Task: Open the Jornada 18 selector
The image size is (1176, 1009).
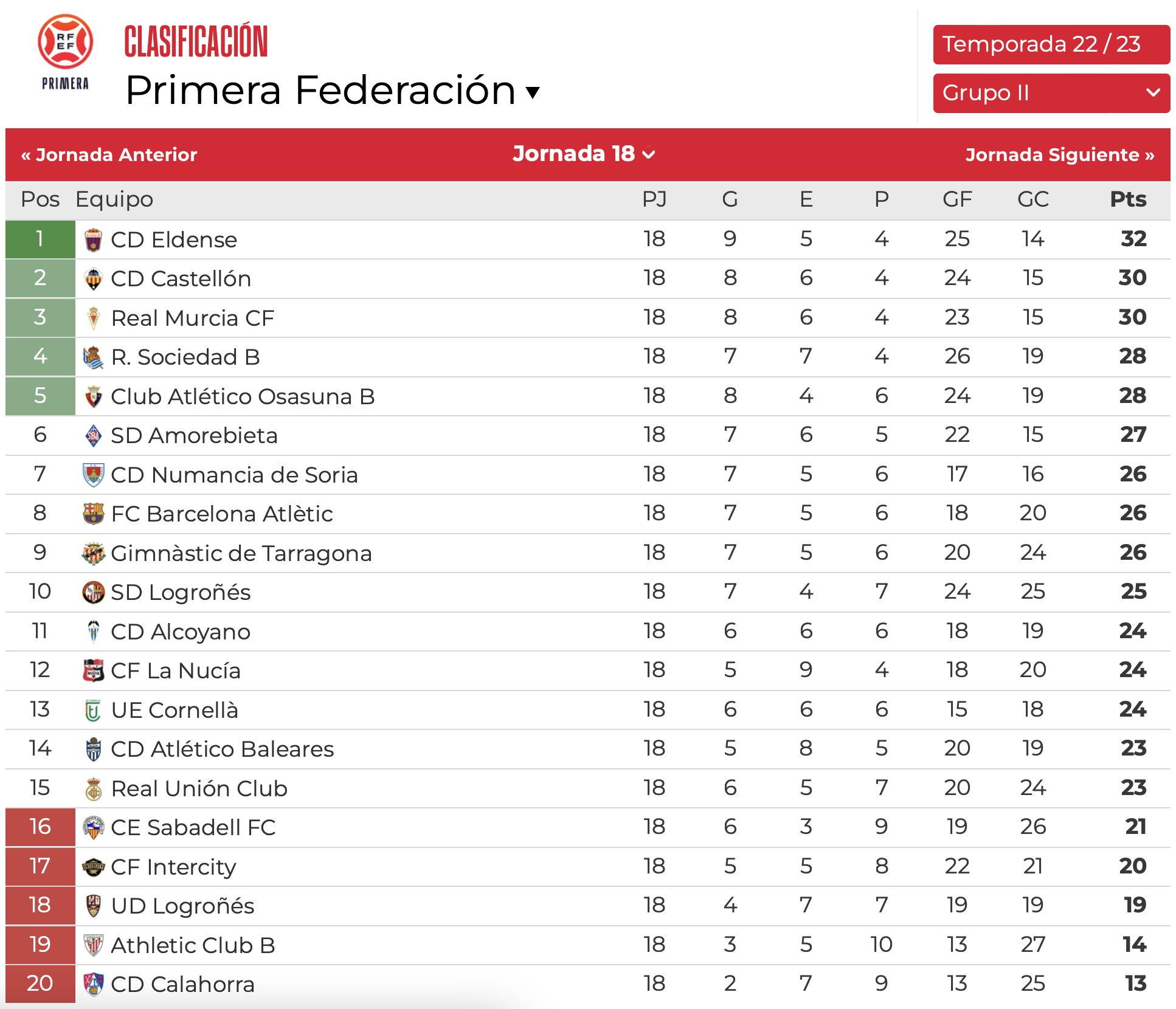Action: [x=584, y=154]
